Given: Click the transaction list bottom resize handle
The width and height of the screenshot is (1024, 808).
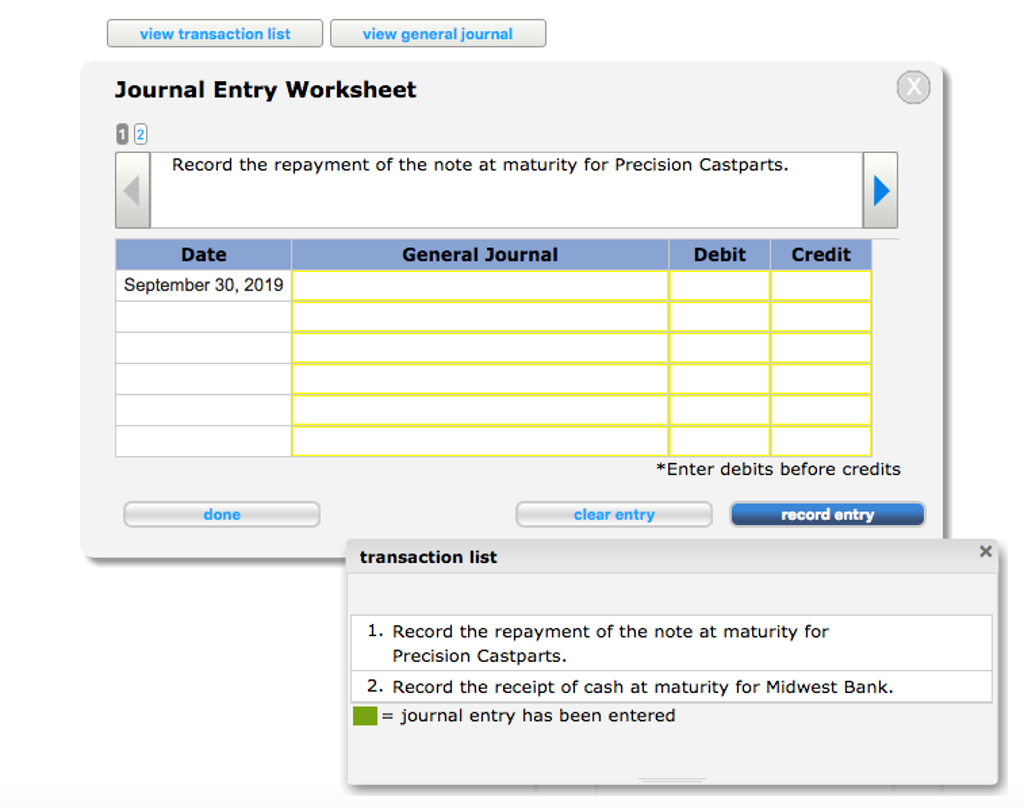Looking at the screenshot, I should (672, 780).
